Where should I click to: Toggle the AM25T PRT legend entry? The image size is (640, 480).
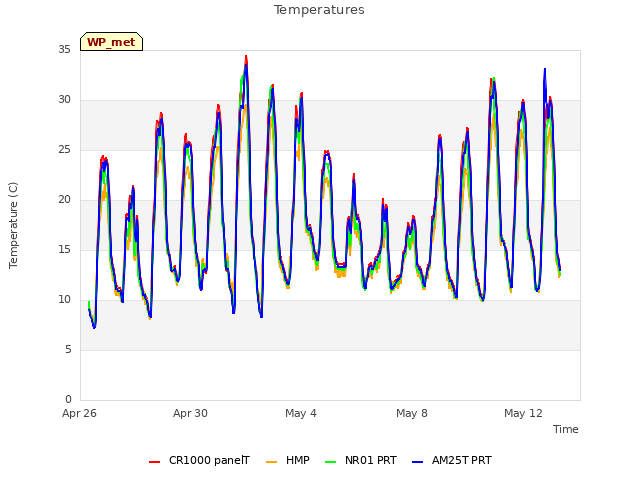pyautogui.click(x=452, y=460)
